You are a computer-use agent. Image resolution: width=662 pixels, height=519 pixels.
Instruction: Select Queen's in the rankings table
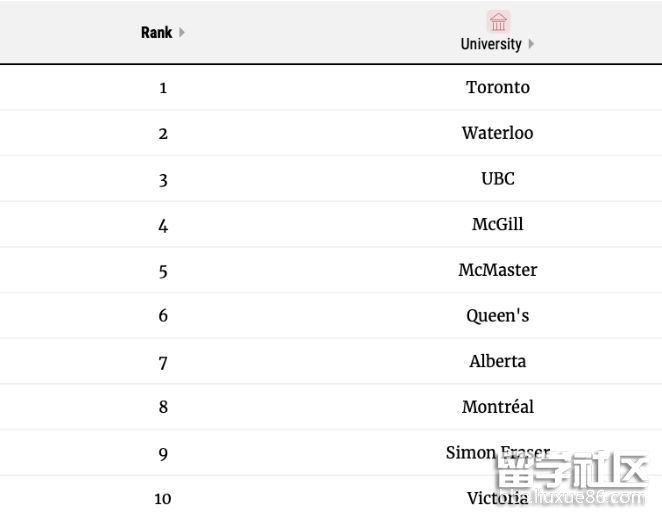click(498, 316)
